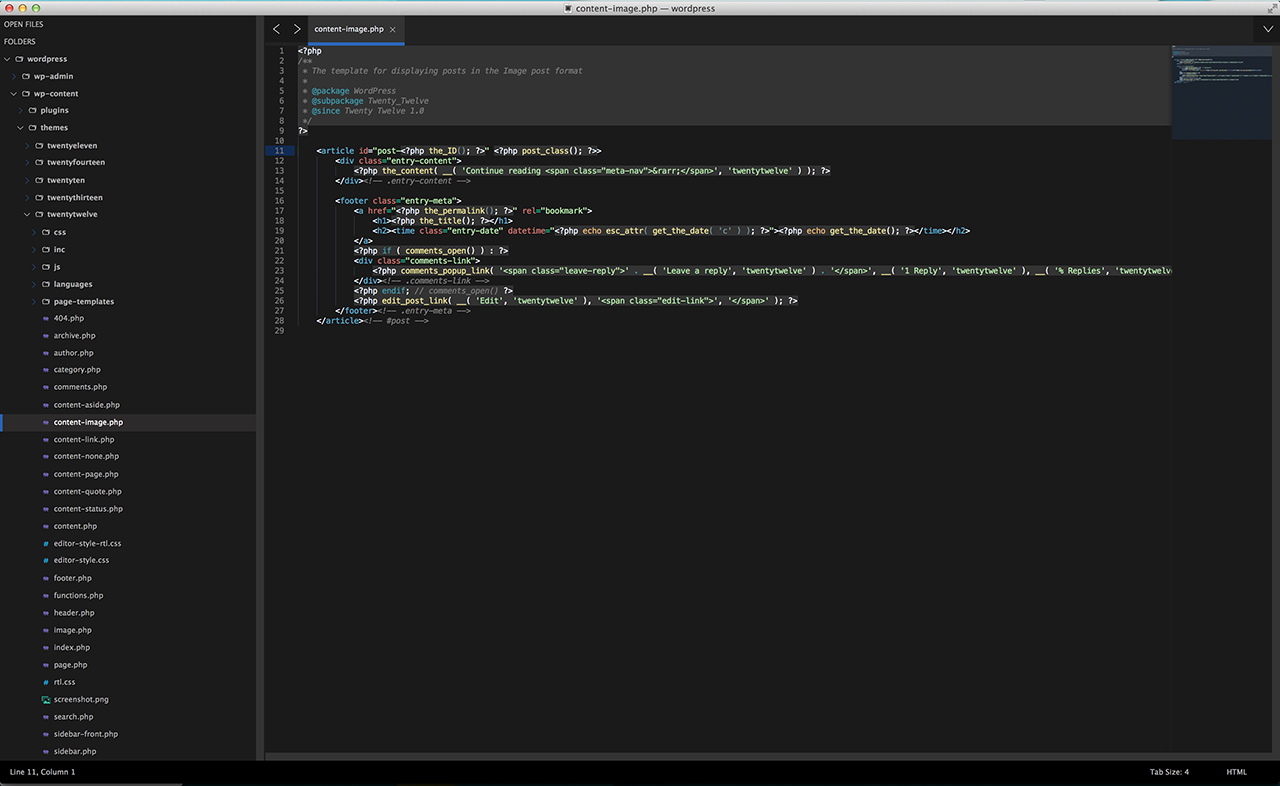
Task: Switch to the content-image.php tab
Action: tap(349, 29)
